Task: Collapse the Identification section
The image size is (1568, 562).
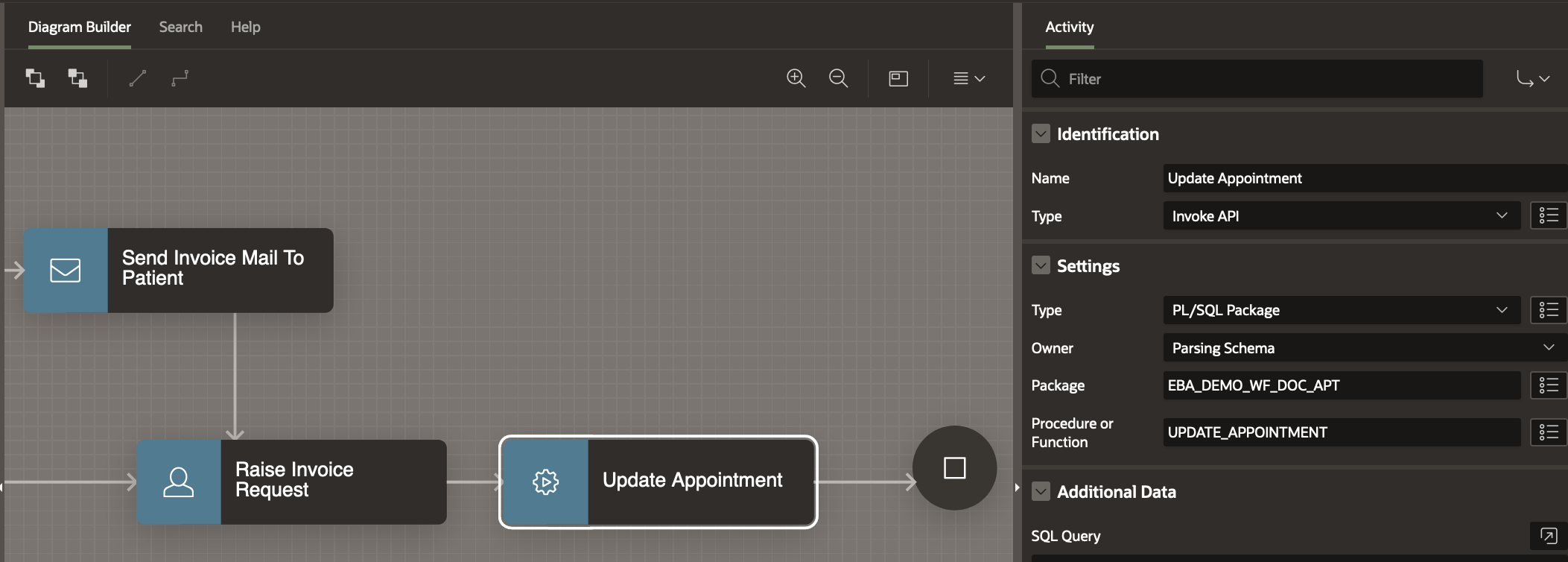Action: (x=1041, y=134)
